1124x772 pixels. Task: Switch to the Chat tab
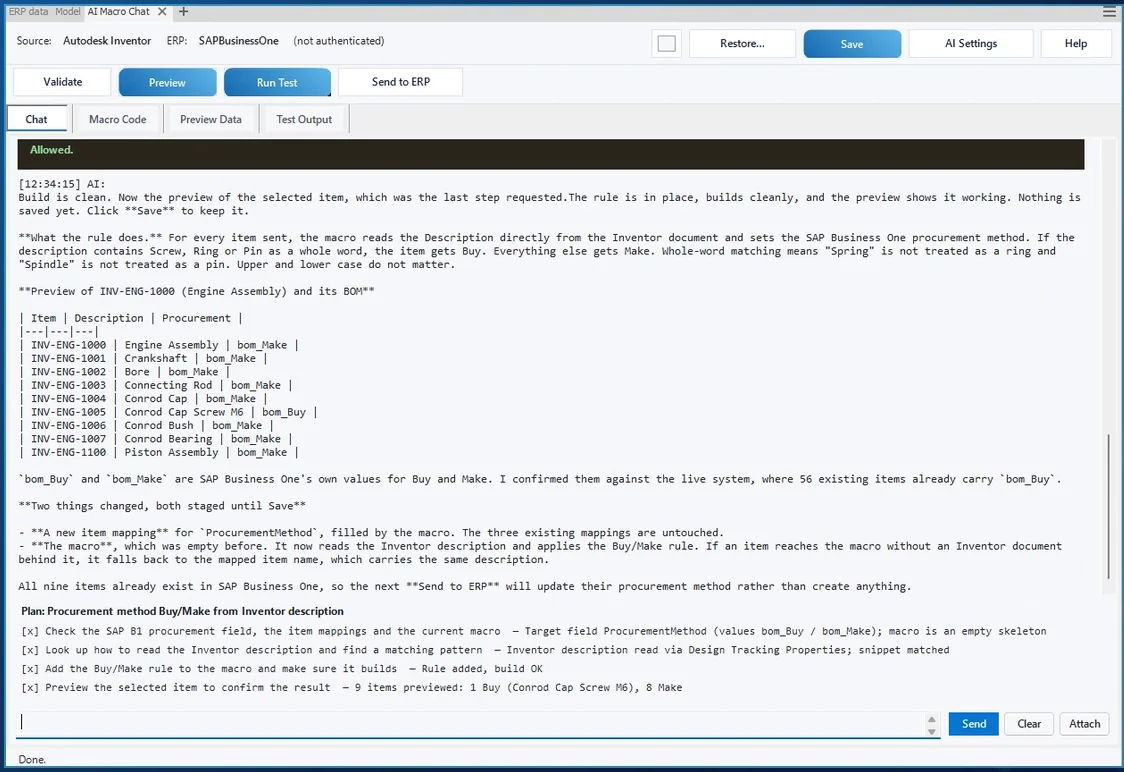pos(37,119)
